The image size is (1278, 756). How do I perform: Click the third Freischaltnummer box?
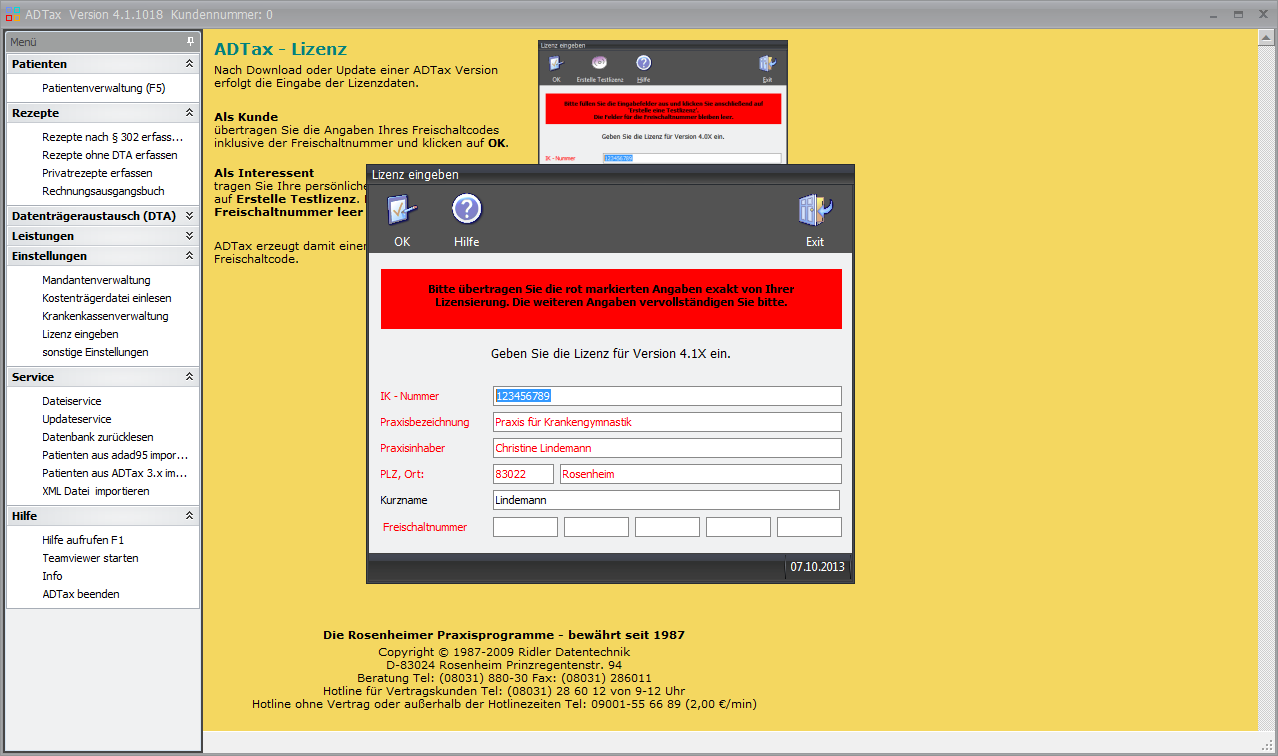coord(667,527)
